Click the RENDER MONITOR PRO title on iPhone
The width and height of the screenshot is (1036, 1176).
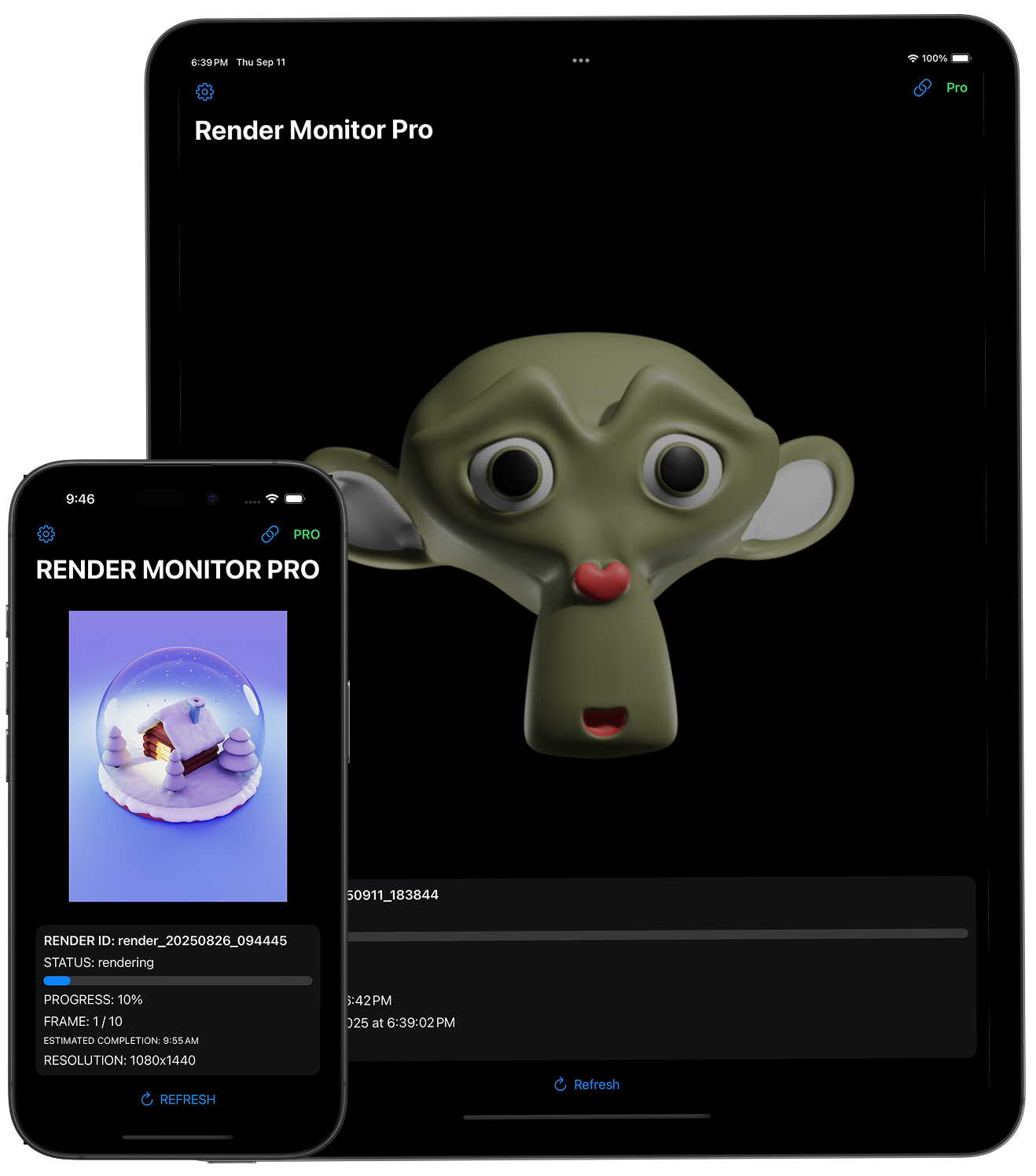pos(178,570)
